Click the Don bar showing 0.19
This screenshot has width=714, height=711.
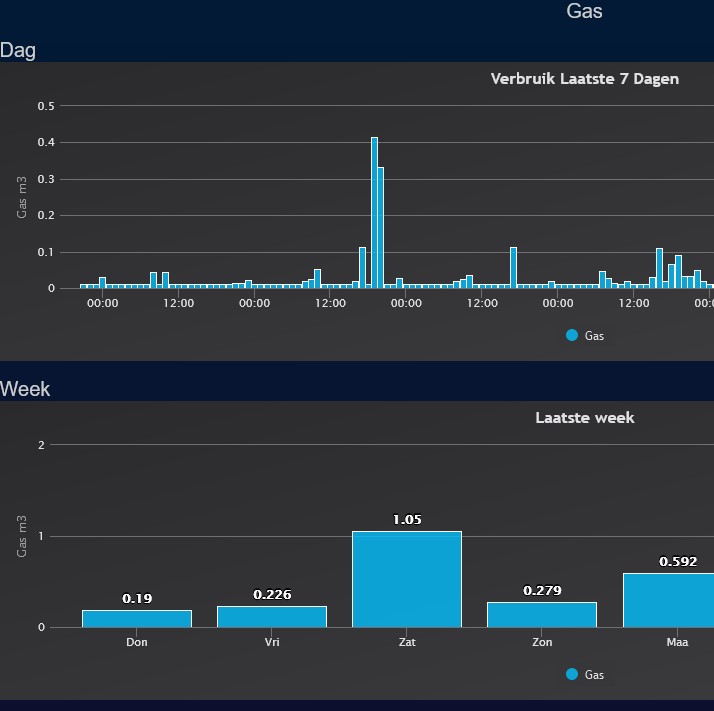(x=137, y=619)
